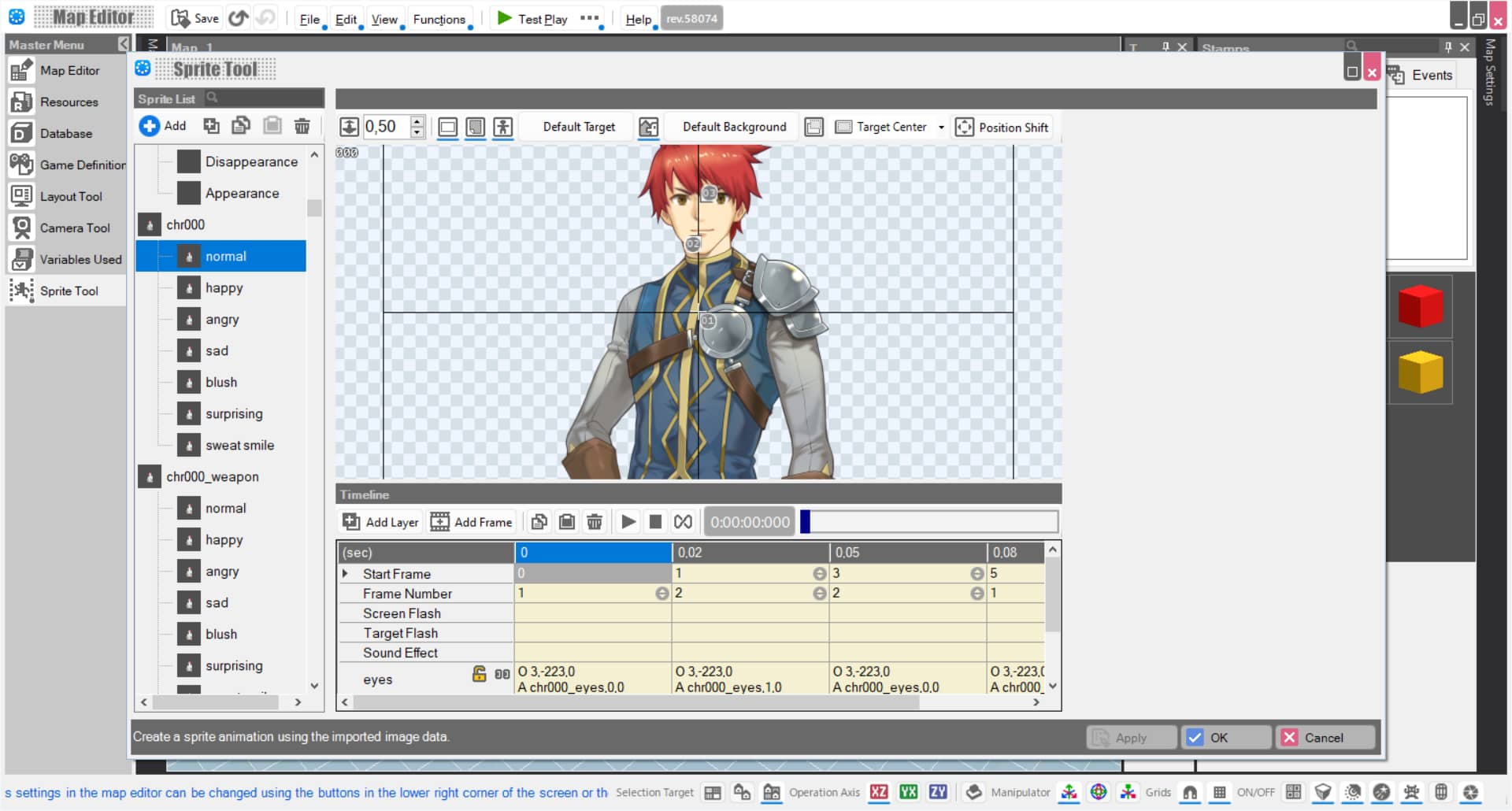Image resolution: width=1512 pixels, height=811 pixels.
Task: Copy the selected sprite in Sprite List
Action: point(241,126)
